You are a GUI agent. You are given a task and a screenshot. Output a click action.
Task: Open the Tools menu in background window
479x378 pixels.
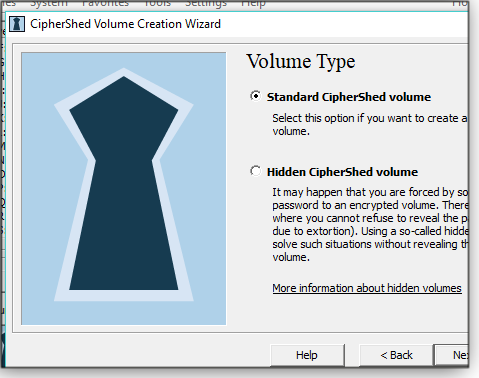click(x=157, y=3)
